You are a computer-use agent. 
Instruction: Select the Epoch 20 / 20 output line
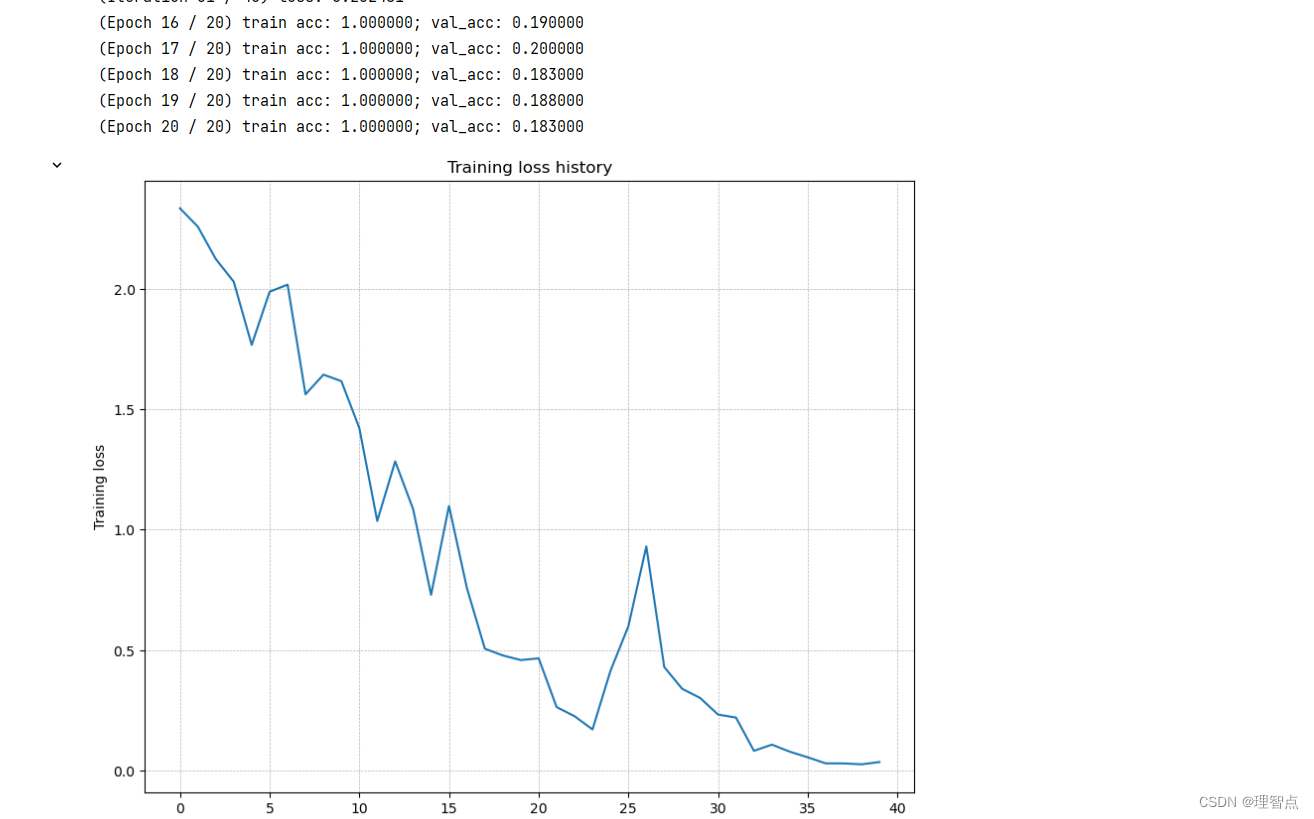341,127
